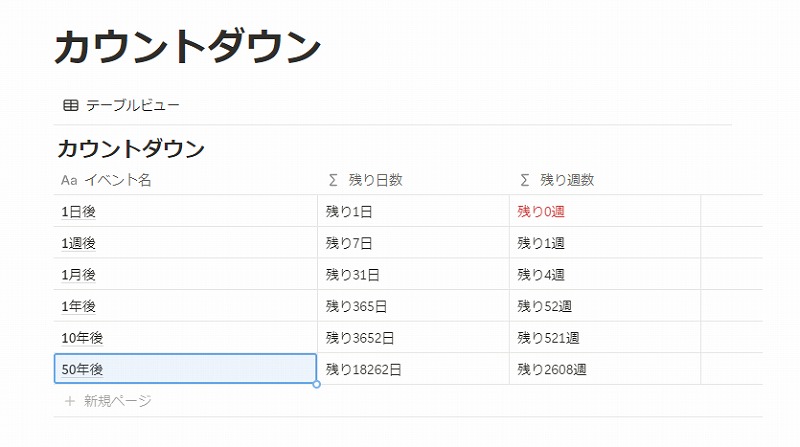Click the selection handle on 50年後 cell
The height and width of the screenshot is (447, 800).
pos(317,384)
